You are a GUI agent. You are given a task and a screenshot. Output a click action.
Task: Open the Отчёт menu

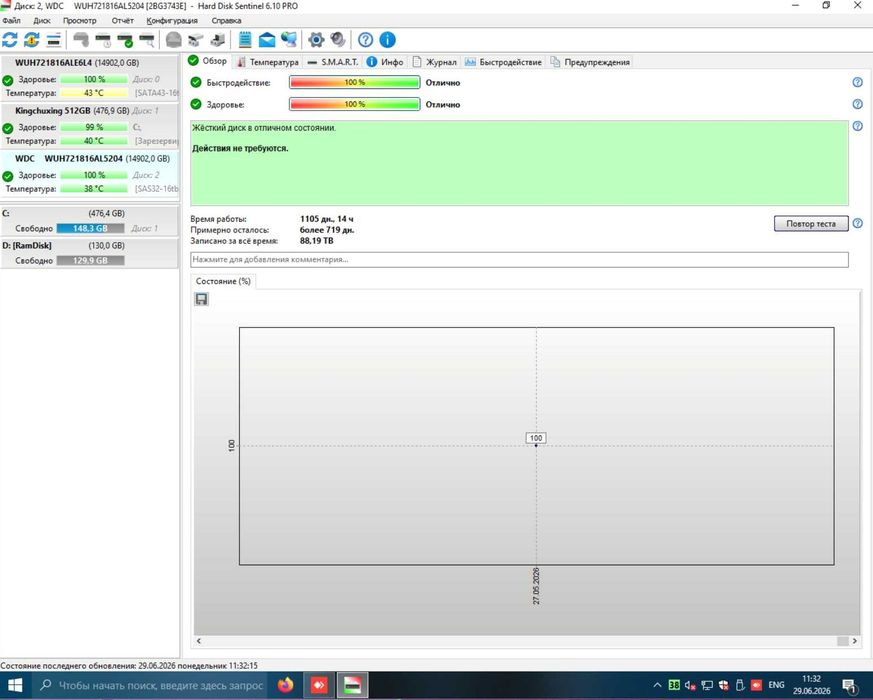[122, 21]
